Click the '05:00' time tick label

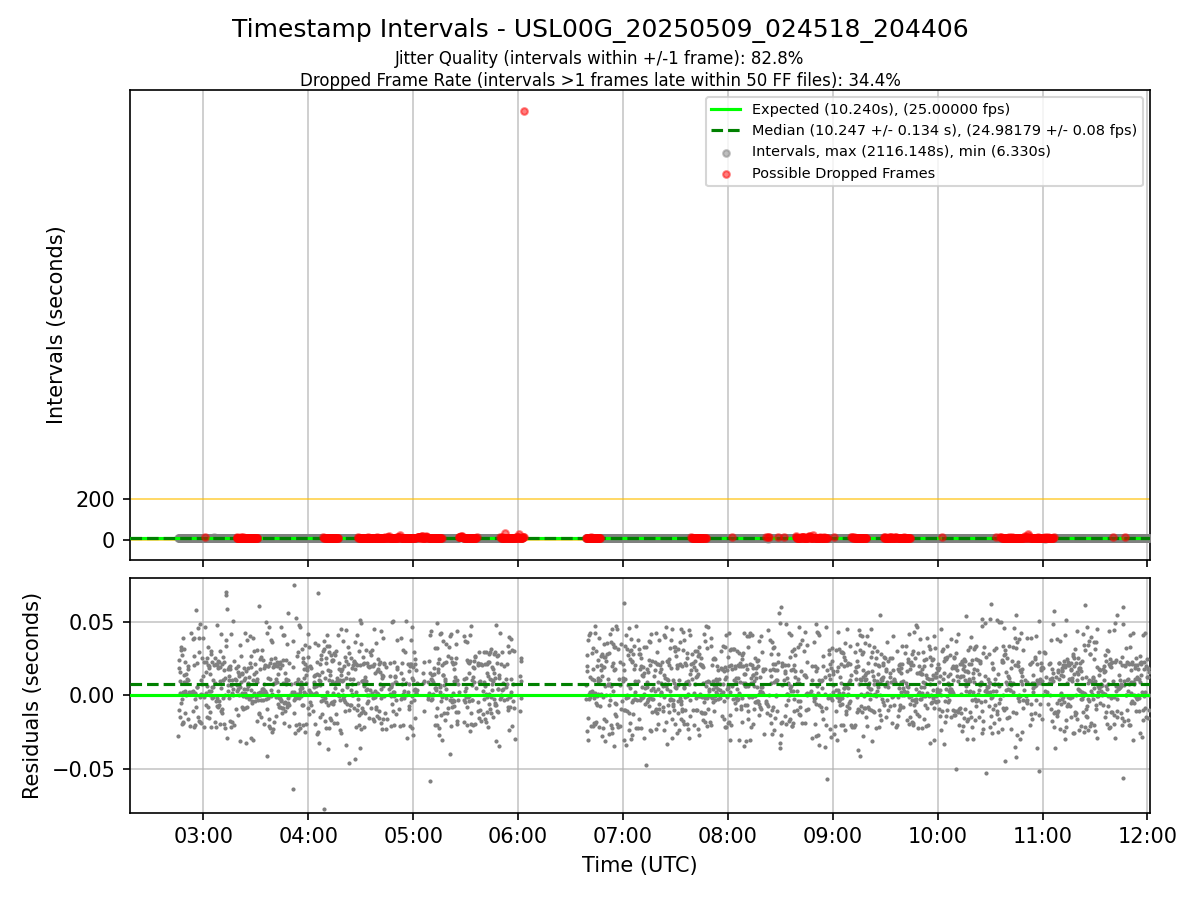point(413,835)
